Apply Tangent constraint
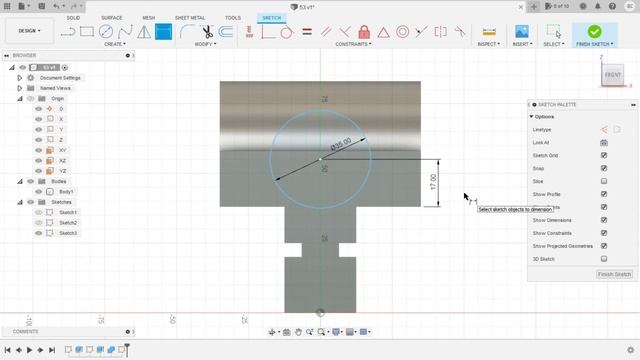 (x=287, y=32)
